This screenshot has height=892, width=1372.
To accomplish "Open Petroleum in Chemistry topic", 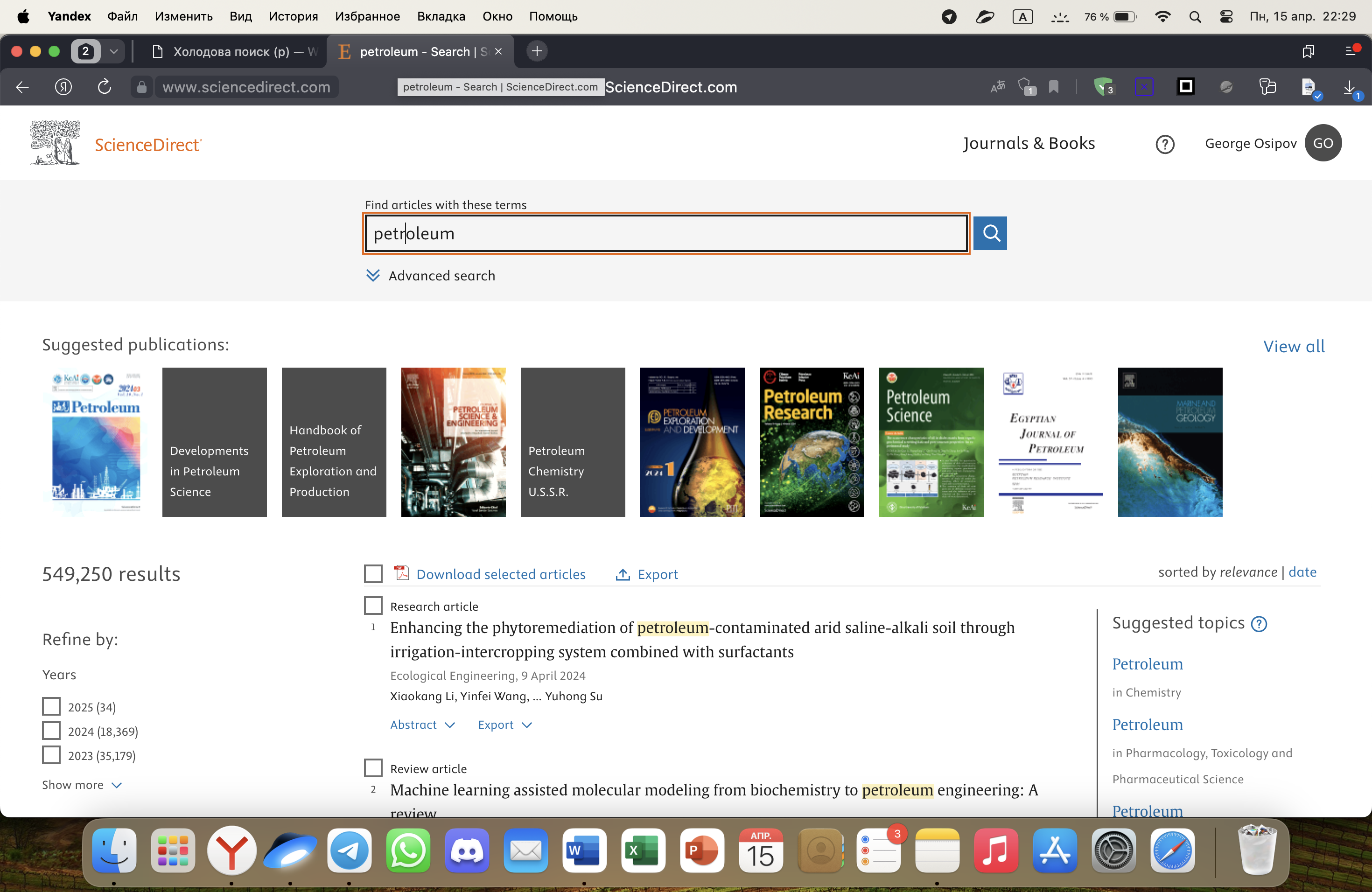I will (1147, 664).
